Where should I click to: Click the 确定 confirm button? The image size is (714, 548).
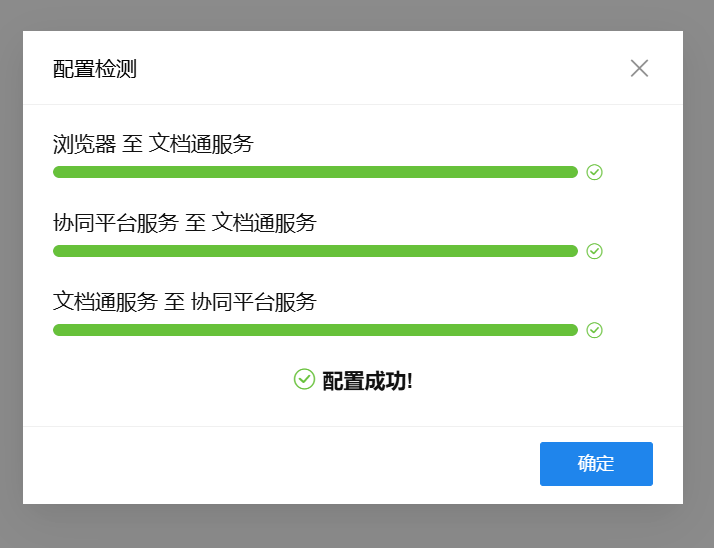pyautogui.click(x=596, y=464)
